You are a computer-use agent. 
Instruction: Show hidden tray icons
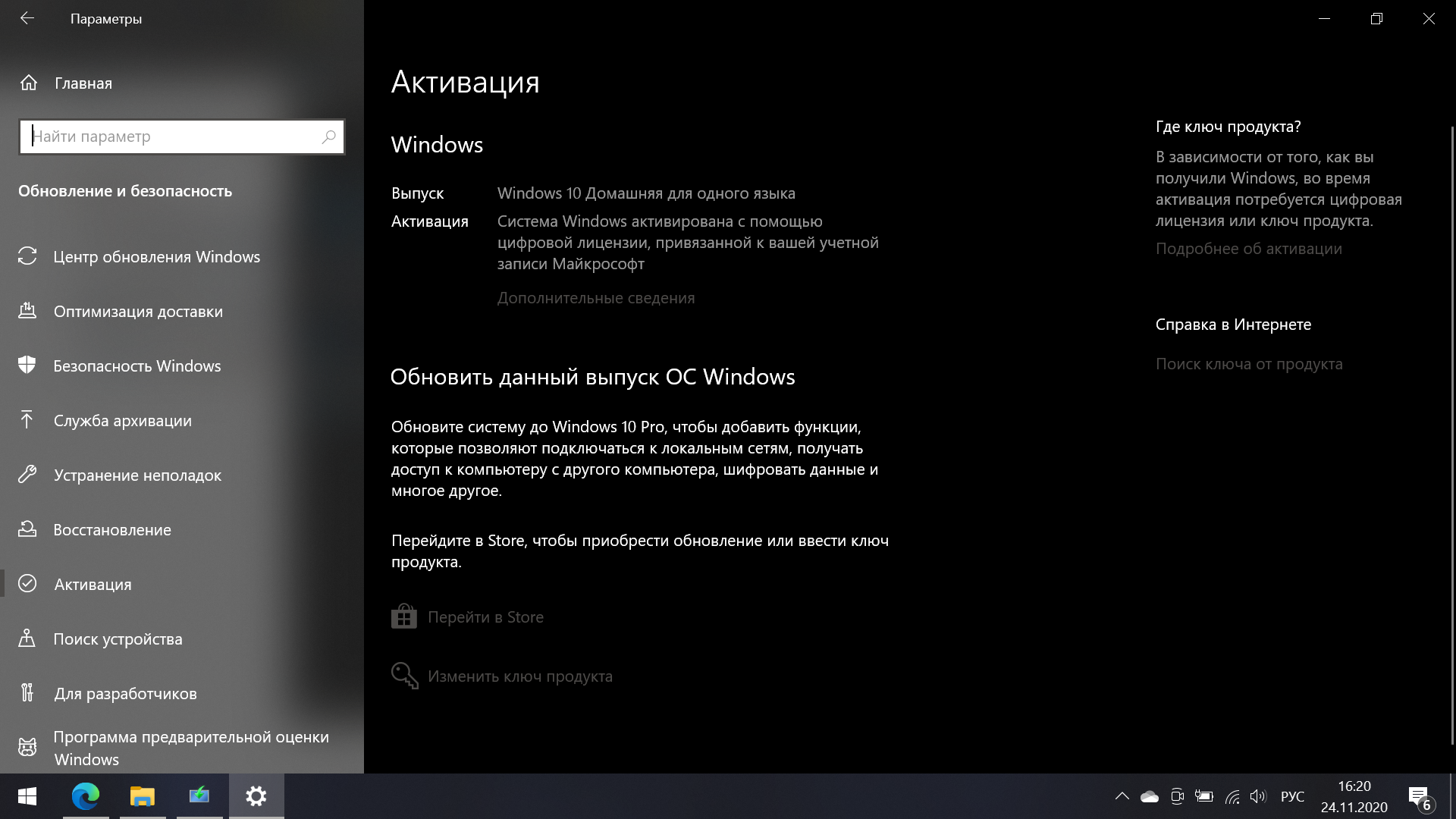click(1122, 796)
